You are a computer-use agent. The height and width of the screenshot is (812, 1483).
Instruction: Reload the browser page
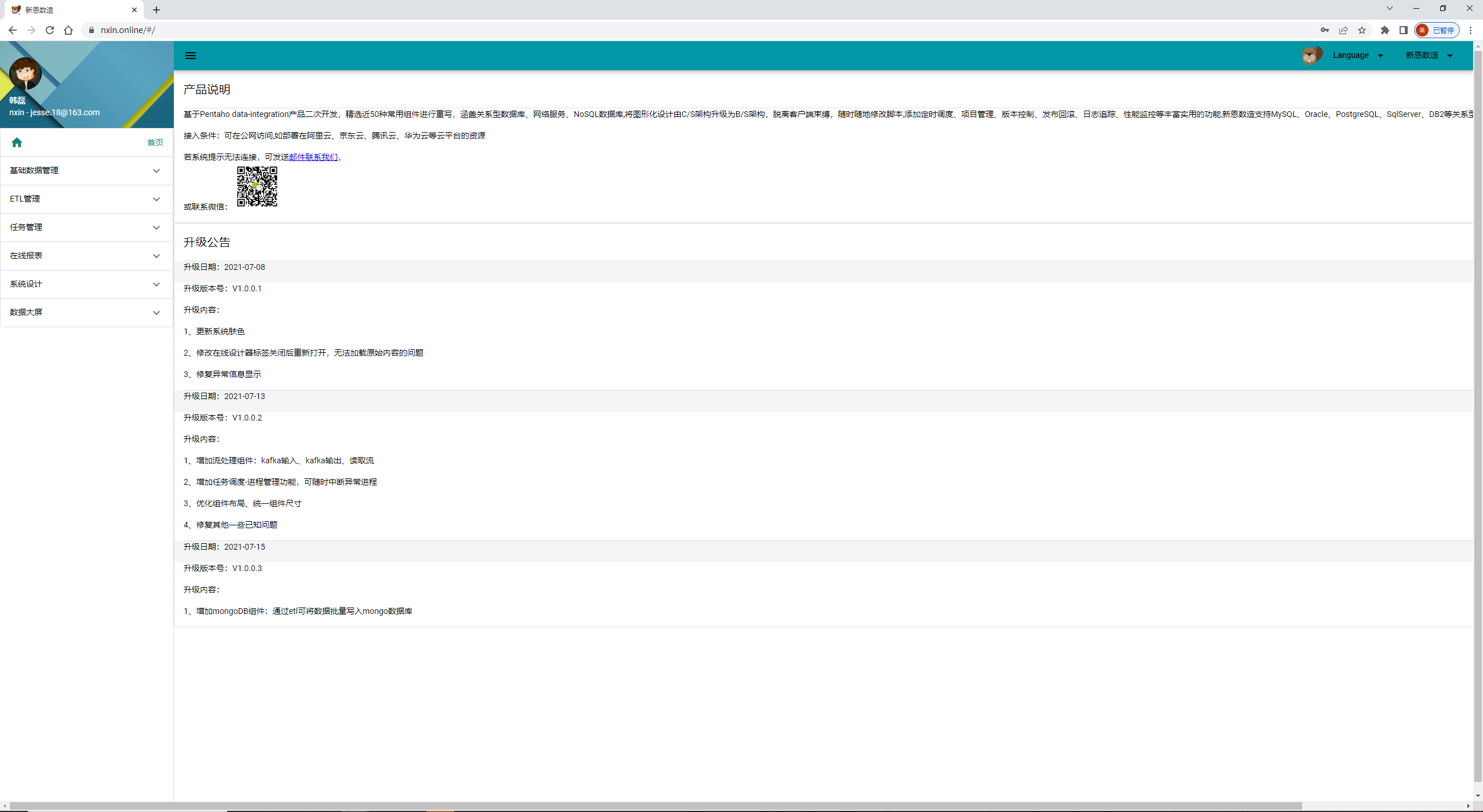coord(50,30)
